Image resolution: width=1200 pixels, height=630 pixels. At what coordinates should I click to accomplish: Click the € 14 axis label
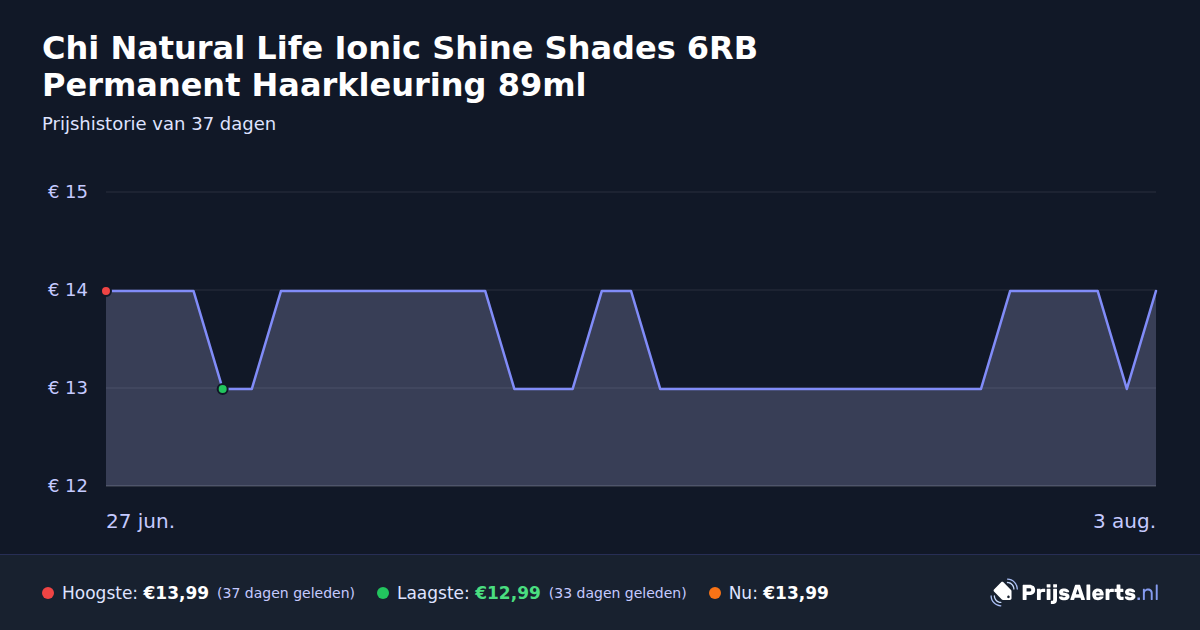pos(68,290)
